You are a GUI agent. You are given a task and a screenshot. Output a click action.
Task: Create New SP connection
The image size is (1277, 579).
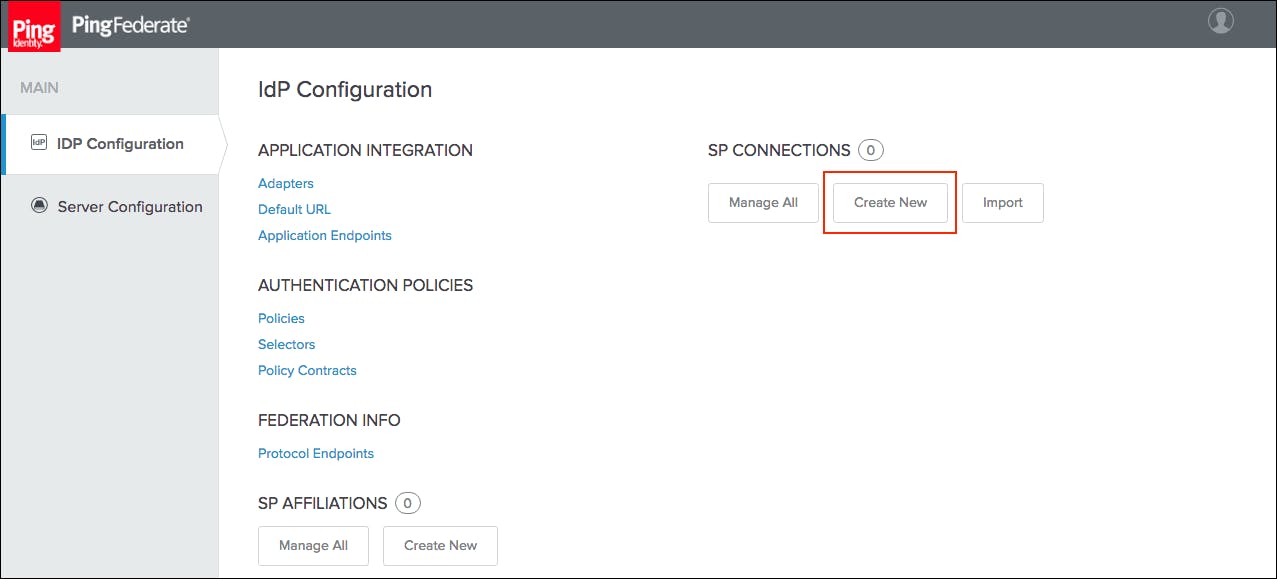pos(890,203)
